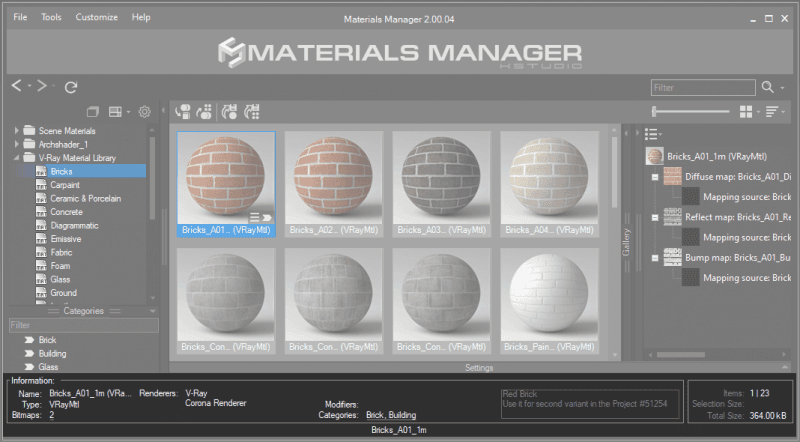Click the thumbnail grid vertical scrollbar
Screen dimensions: 800x442
[614, 171]
